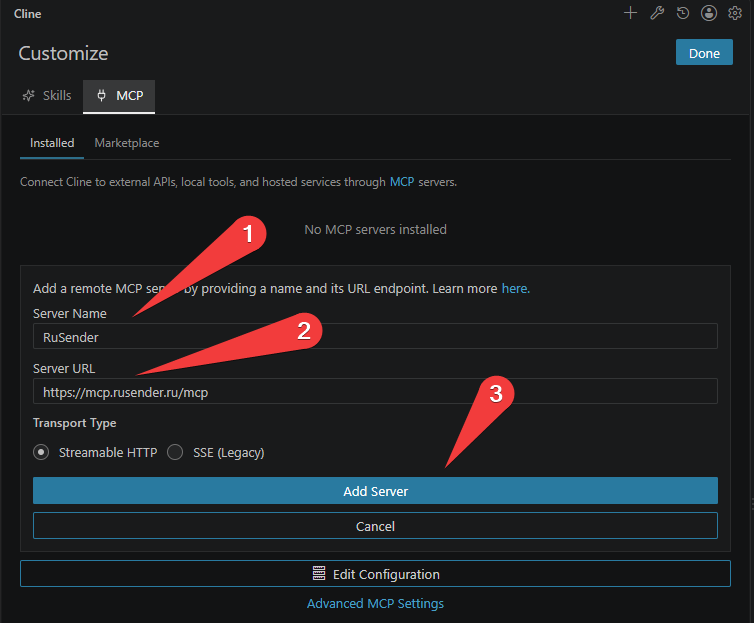The image size is (754, 623).
Task: Open the Marketplace sub-tab
Action: tap(127, 143)
